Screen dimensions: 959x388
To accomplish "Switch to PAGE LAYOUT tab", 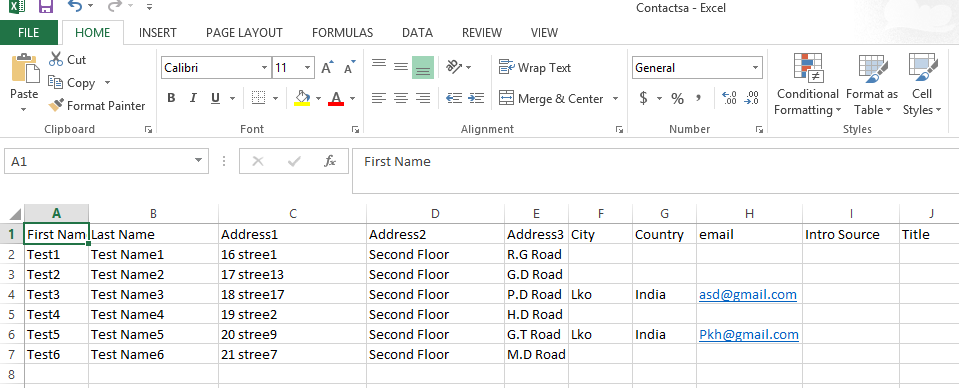I will tap(244, 33).
